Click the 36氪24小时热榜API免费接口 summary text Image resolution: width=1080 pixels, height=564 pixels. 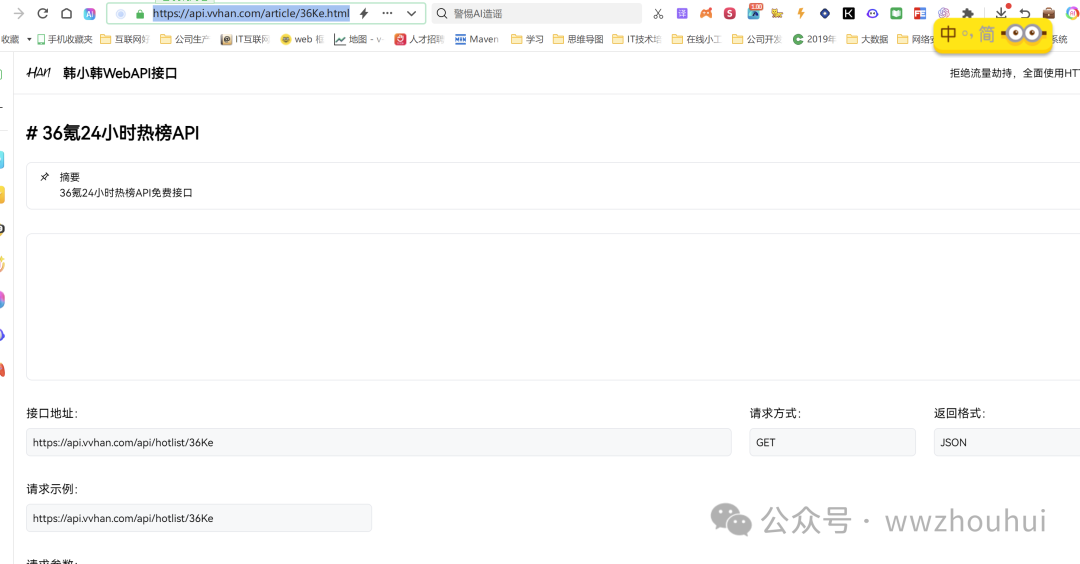pos(126,193)
